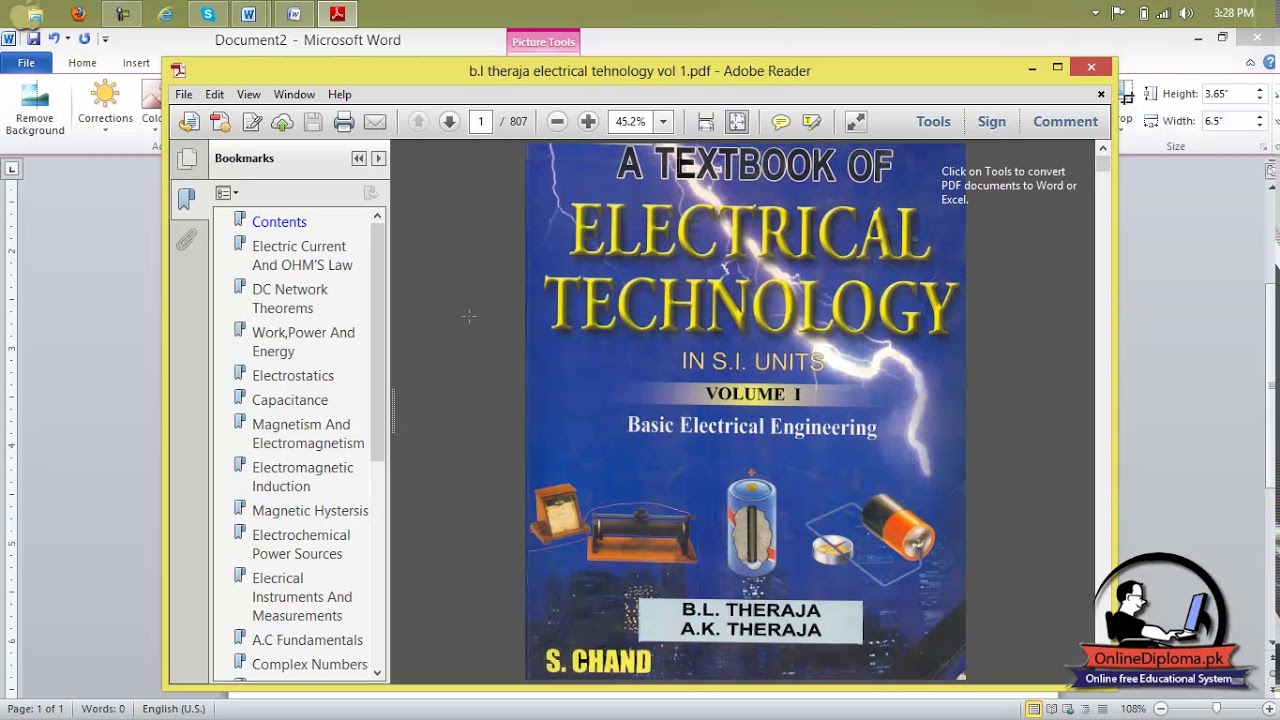The image size is (1280, 720).
Task: Collapse the Bookmarks navigation pane
Action: click(359, 158)
